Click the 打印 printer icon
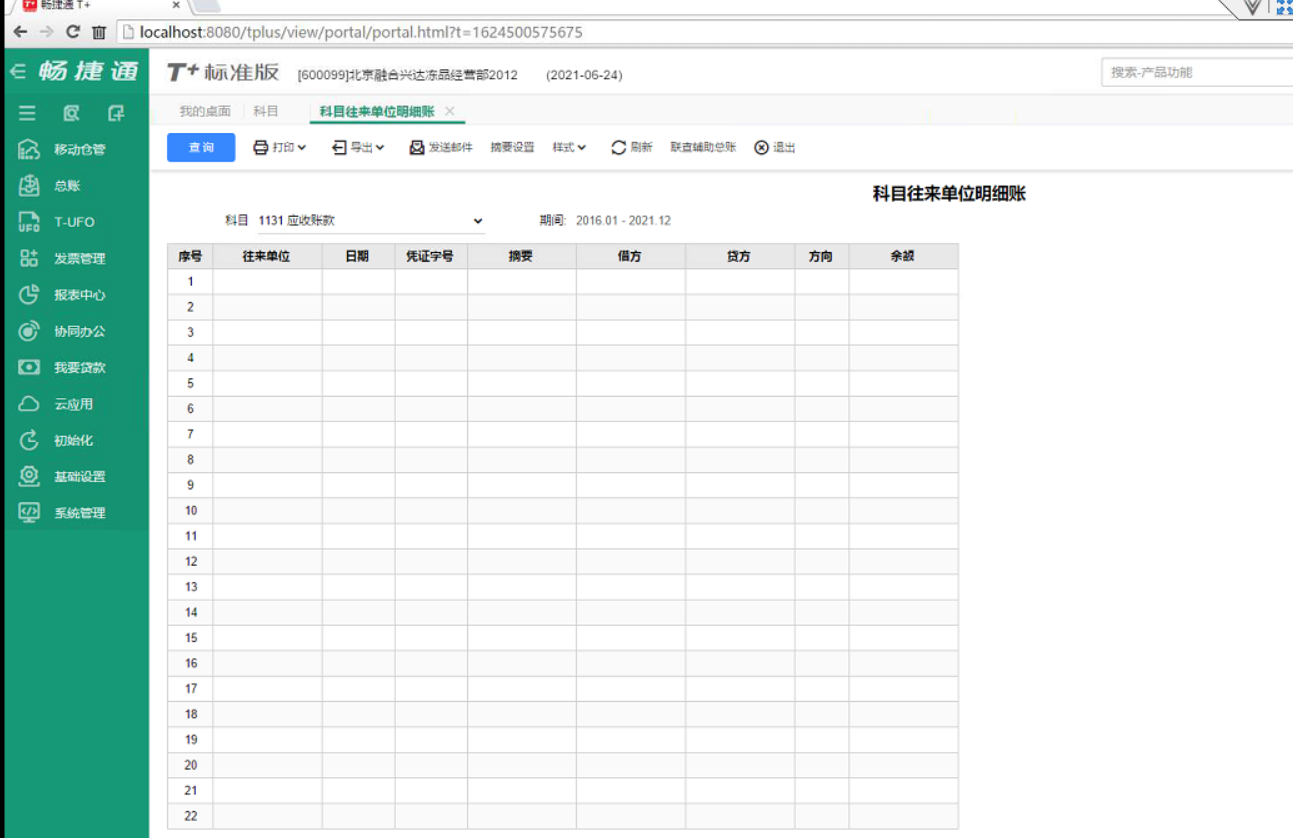The height and width of the screenshot is (838, 1293). 260,147
